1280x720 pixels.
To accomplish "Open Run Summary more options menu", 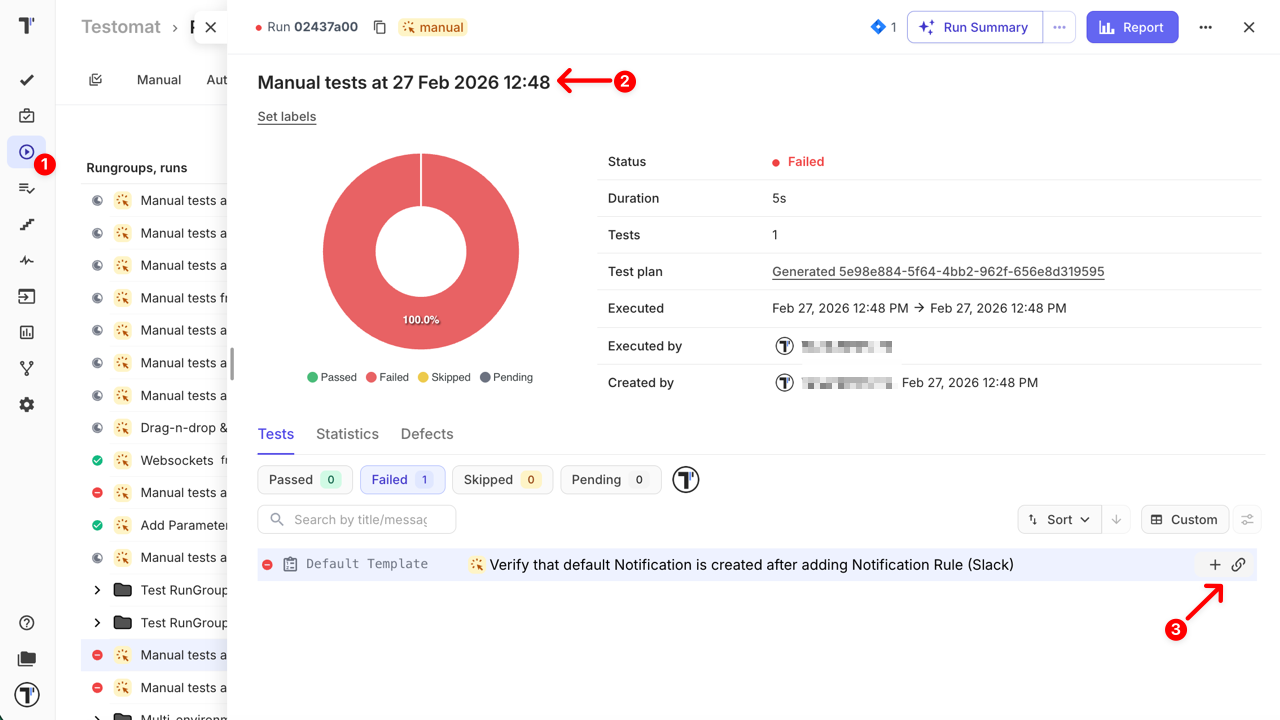I will point(1059,27).
